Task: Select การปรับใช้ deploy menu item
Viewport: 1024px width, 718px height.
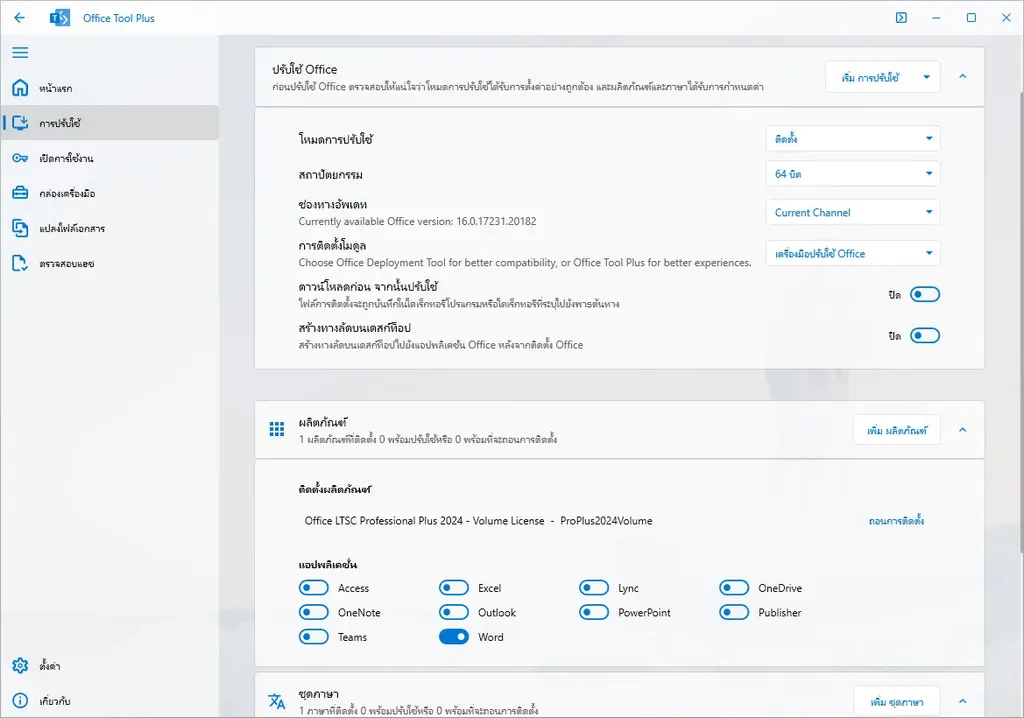Action: [110, 123]
